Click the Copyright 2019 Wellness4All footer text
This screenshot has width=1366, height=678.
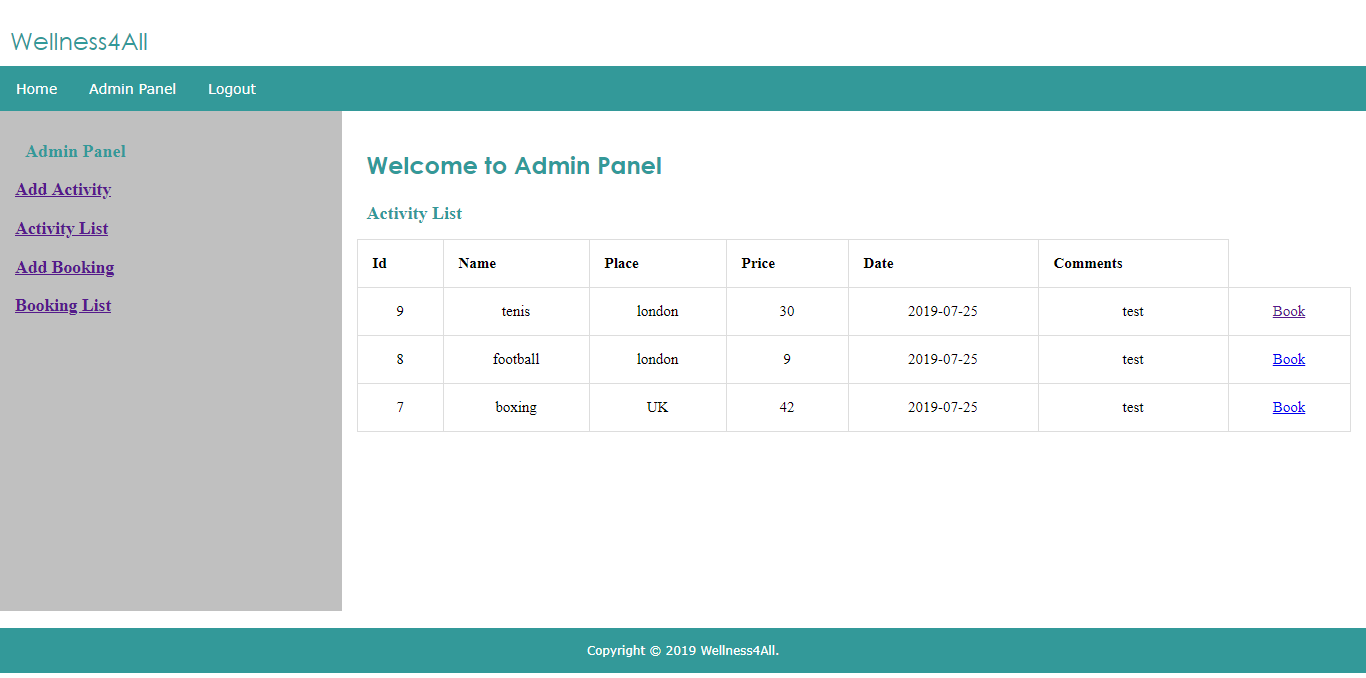click(683, 651)
